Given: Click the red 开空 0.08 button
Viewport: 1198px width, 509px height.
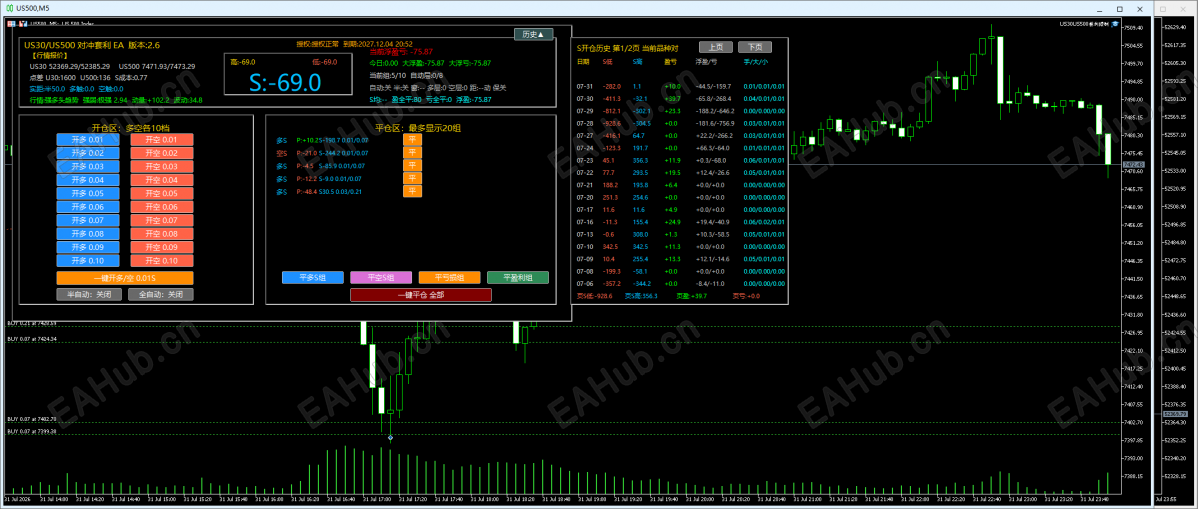Looking at the screenshot, I should point(162,234).
